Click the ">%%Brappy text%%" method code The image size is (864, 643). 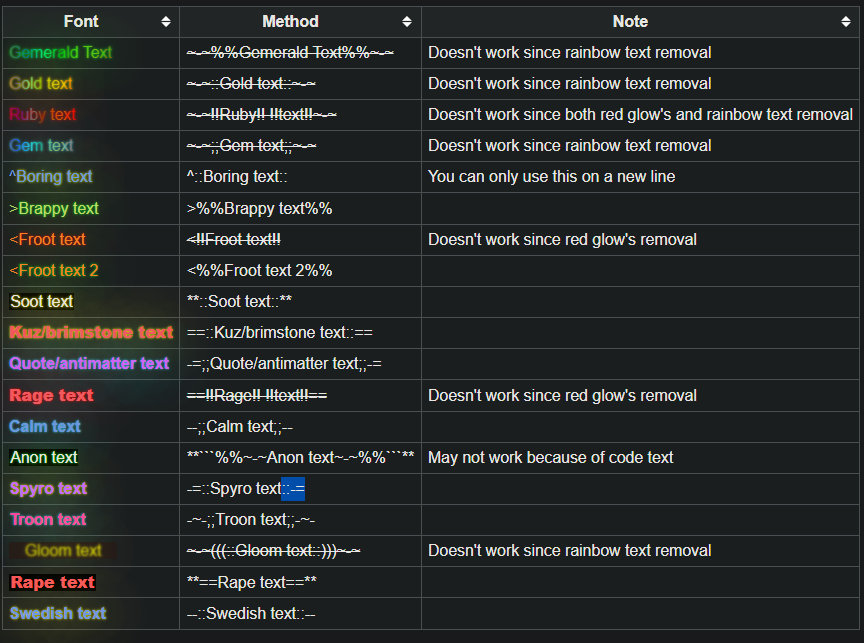pos(259,208)
